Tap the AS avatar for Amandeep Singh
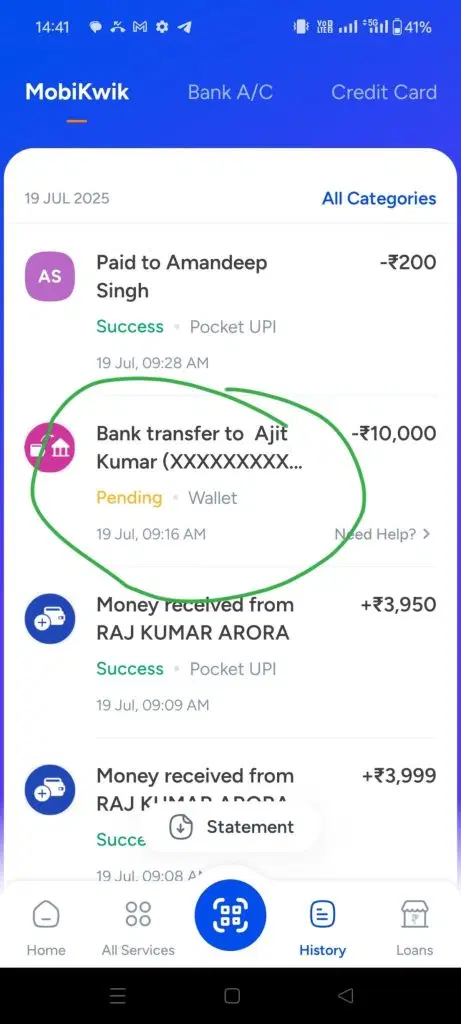This screenshot has width=461, height=1024. click(50, 276)
